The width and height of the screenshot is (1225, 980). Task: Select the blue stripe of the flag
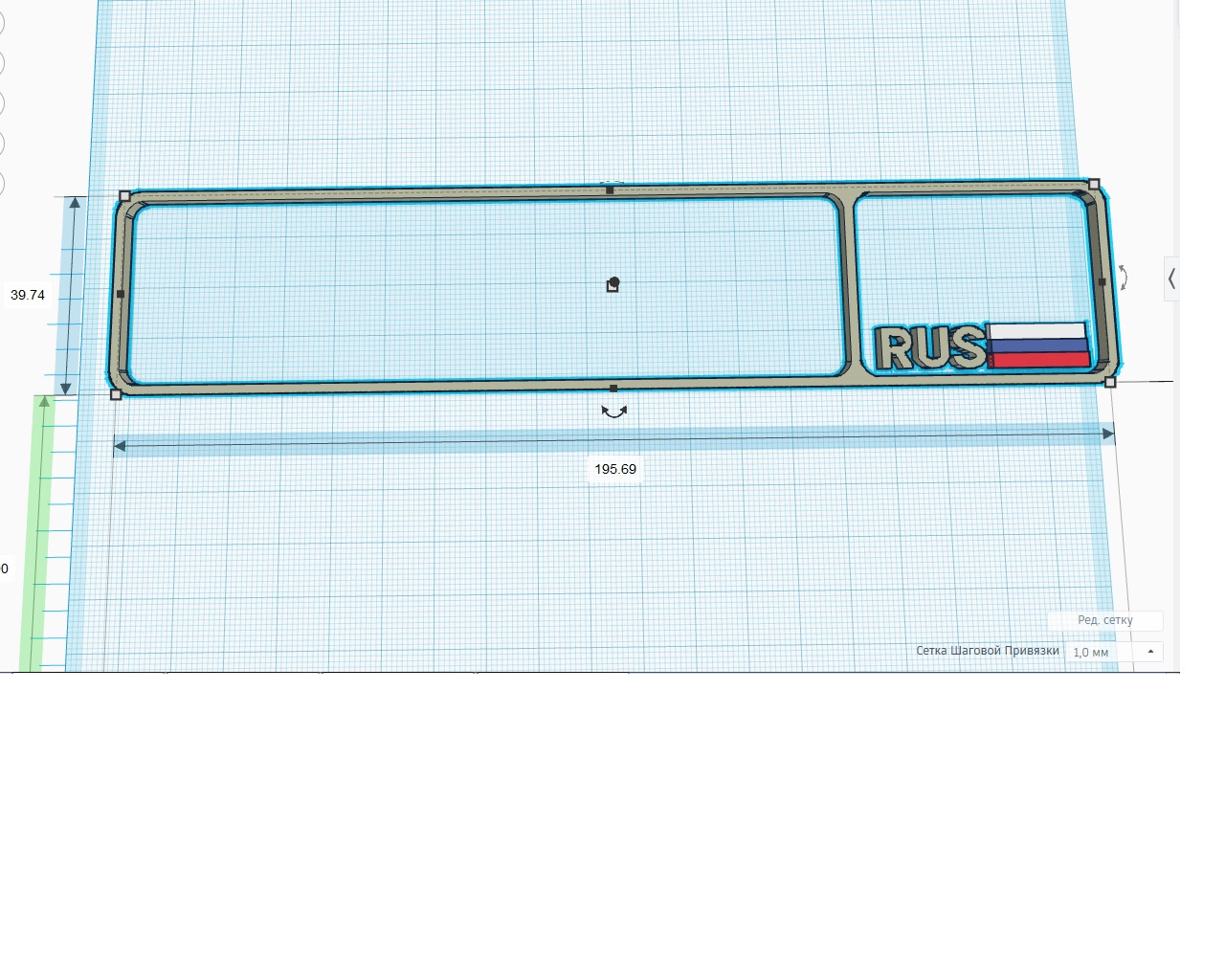tap(1039, 345)
